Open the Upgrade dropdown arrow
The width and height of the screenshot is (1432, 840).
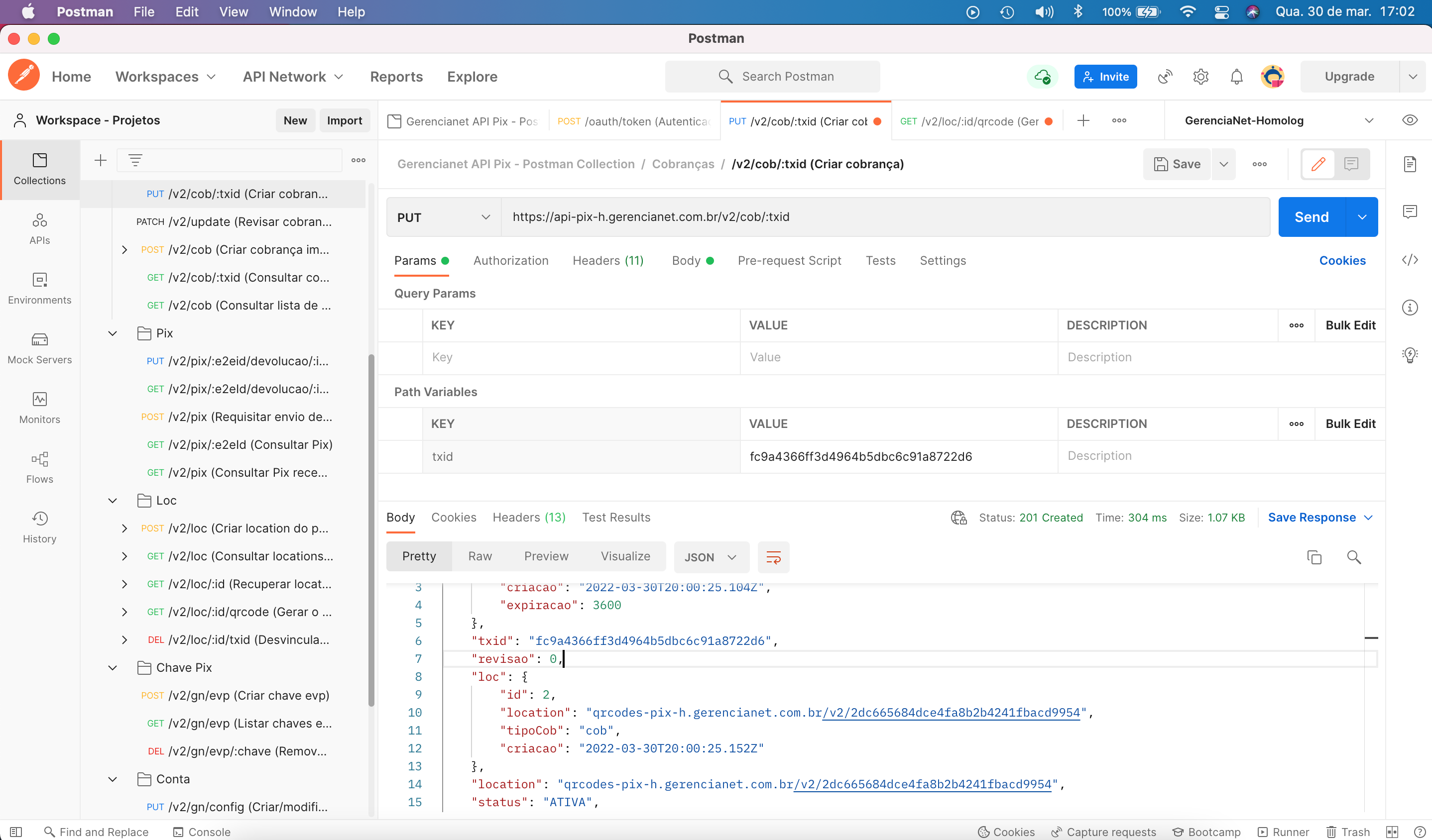1412,76
